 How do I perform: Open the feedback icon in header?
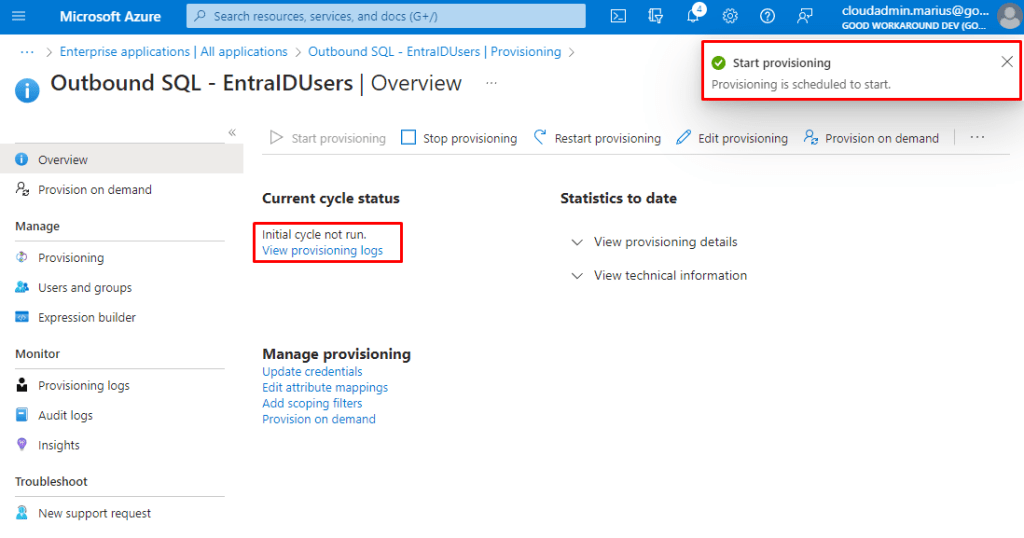tap(804, 16)
